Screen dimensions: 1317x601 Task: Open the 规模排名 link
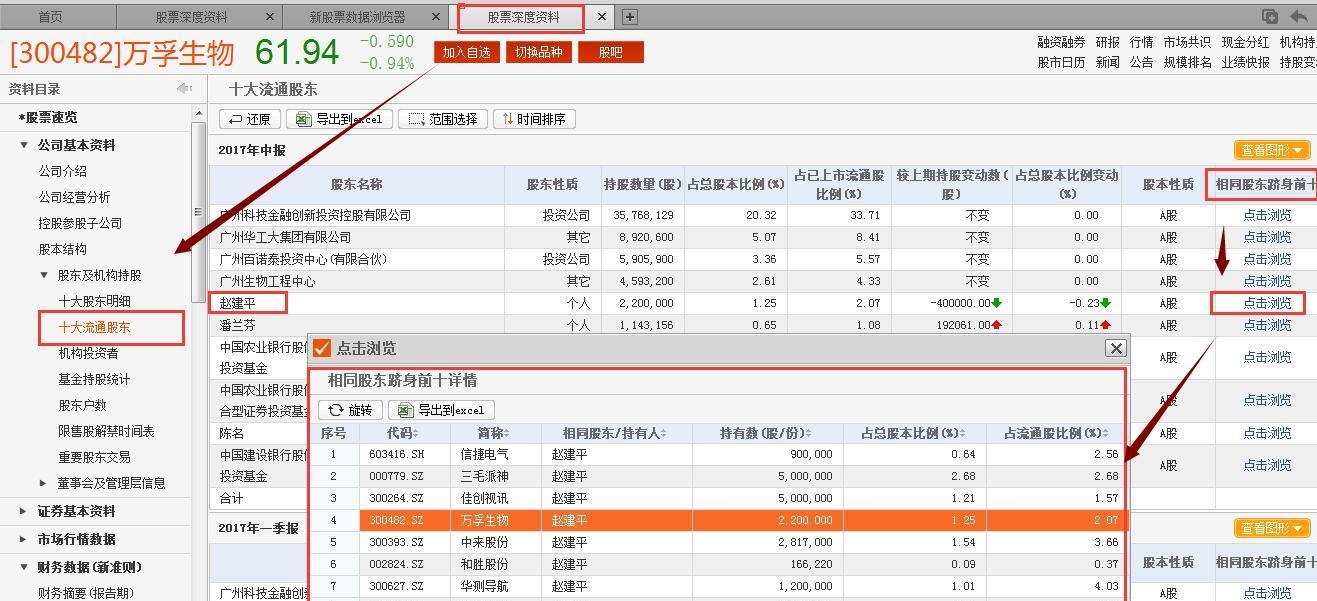[x=1187, y=62]
